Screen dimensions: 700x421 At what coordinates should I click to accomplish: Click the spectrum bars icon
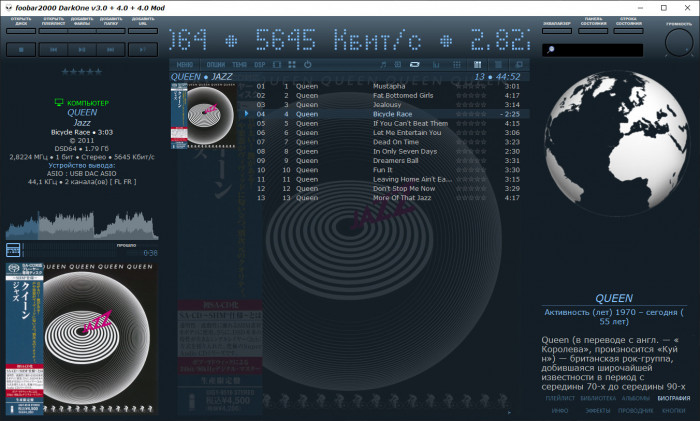(x=436, y=65)
